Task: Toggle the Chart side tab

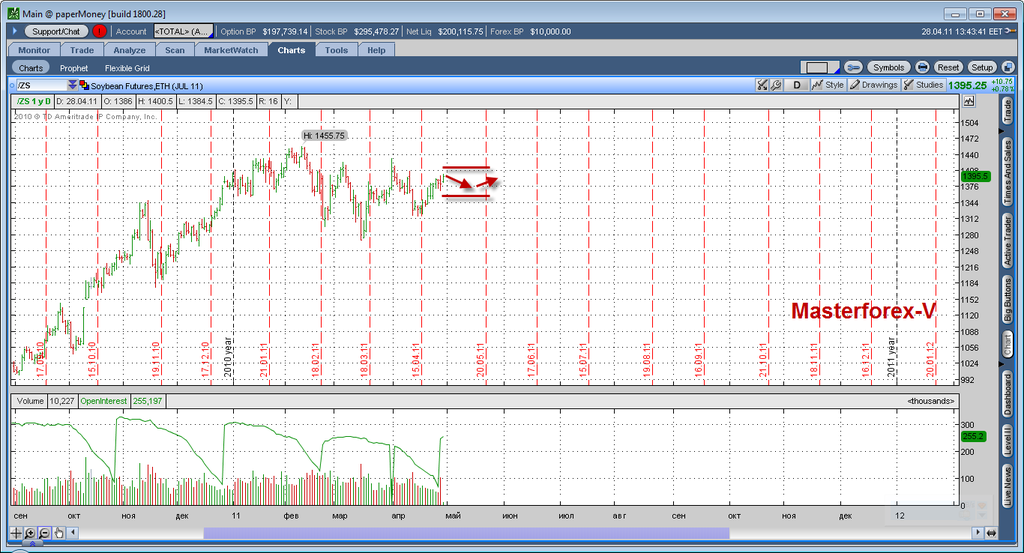Action: [x=1008, y=345]
